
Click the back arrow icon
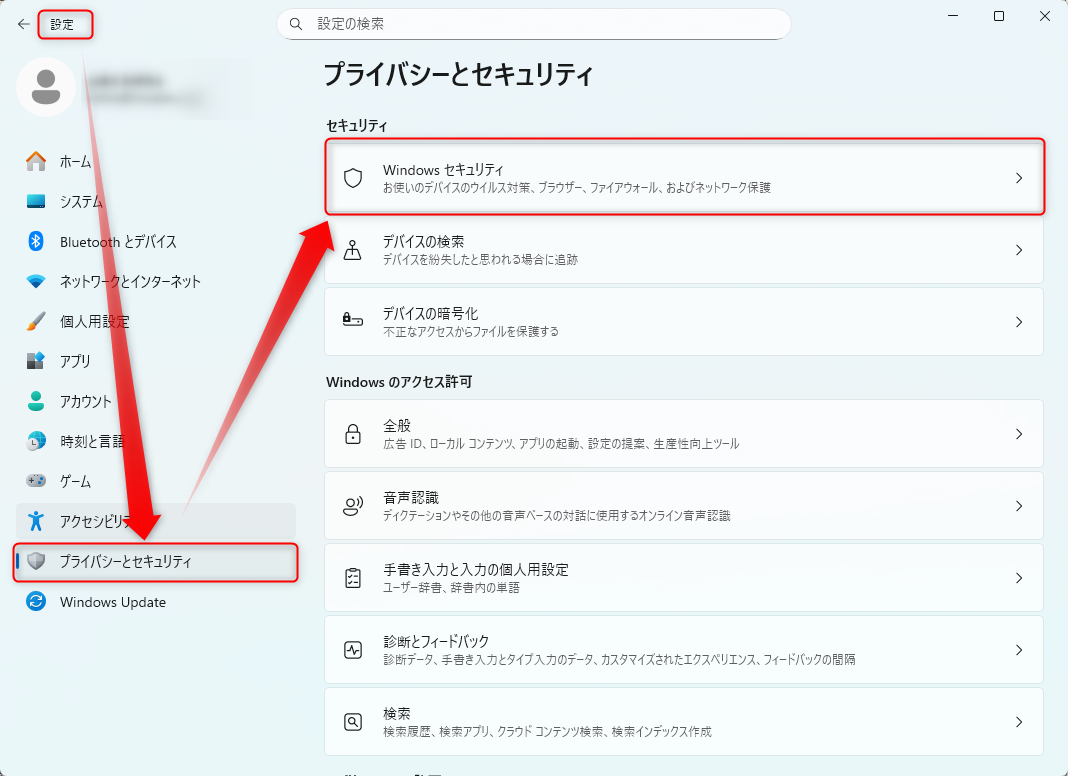(24, 25)
